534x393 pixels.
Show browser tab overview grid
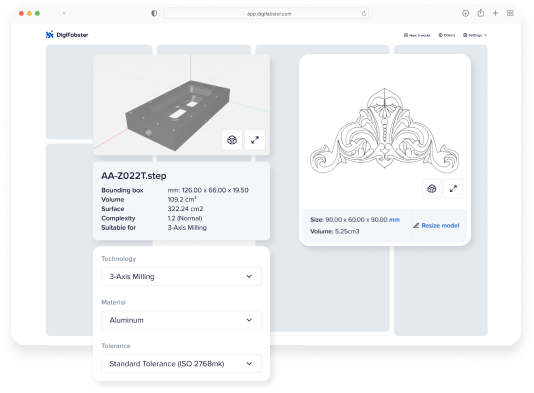click(x=510, y=13)
